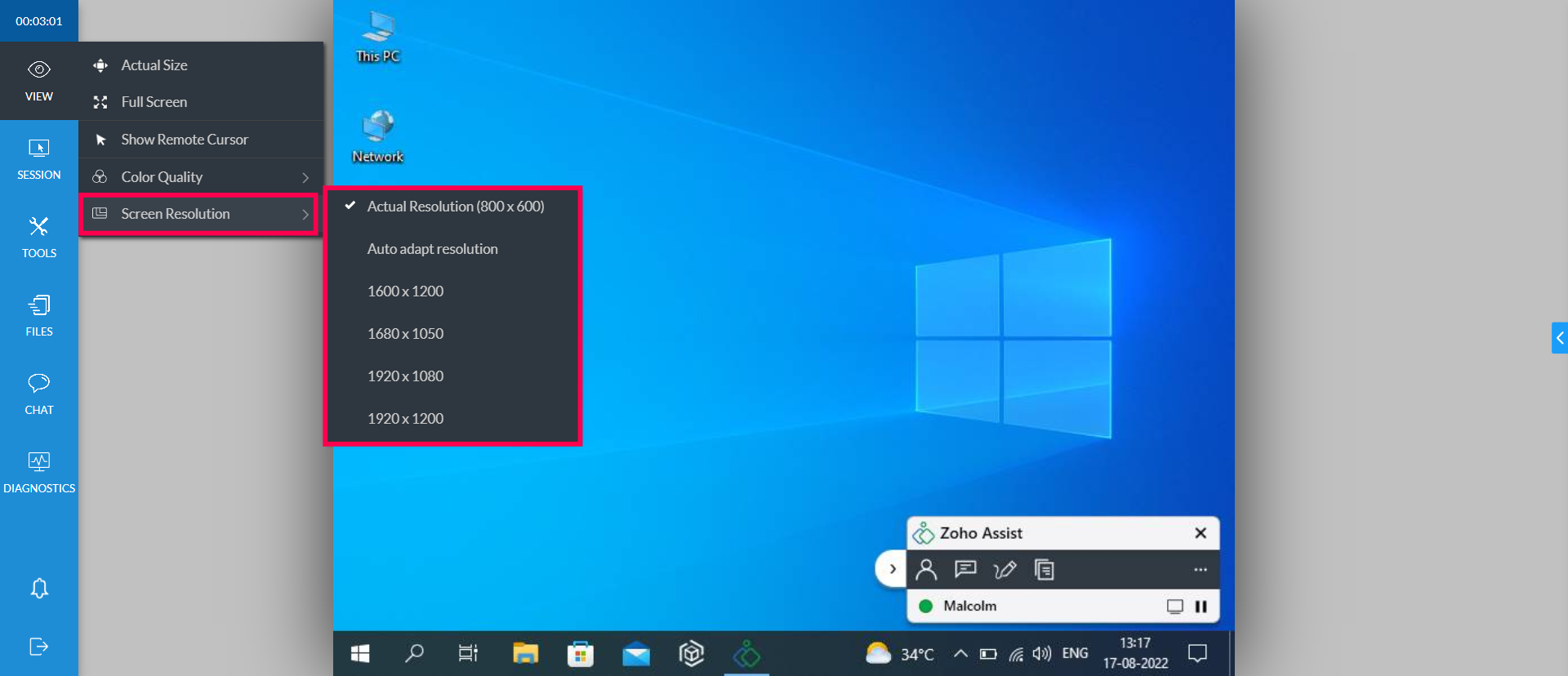Open the VIEW sidebar section
The height and width of the screenshot is (676, 1568).
pyautogui.click(x=39, y=81)
